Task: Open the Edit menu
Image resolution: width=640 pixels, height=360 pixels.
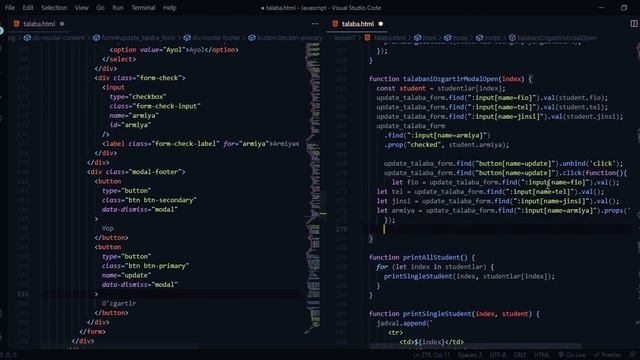Action: pos(28,8)
